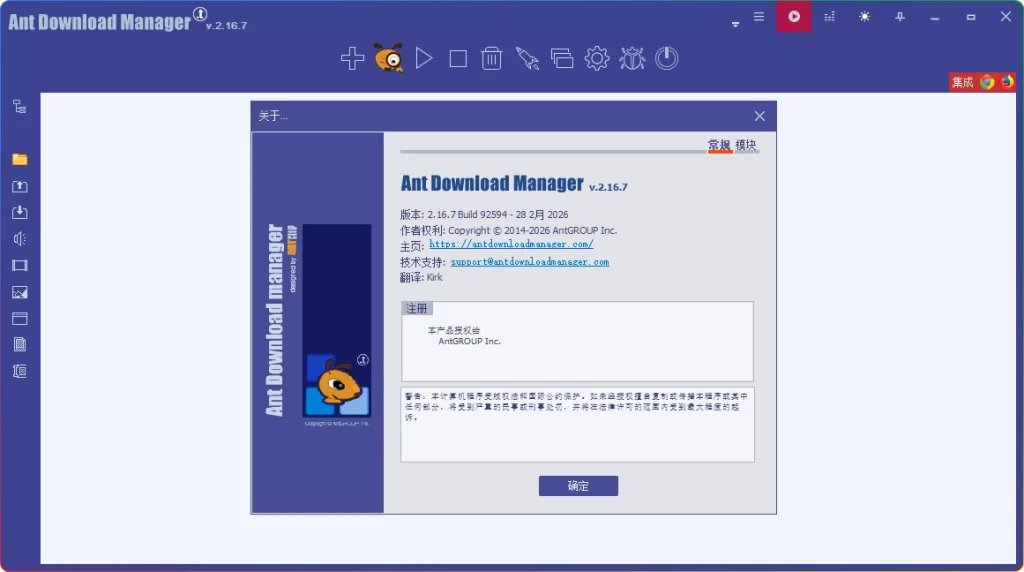Select the video film sidebar category
The width and height of the screenshot is (1024, 572).
pyautogui.click(x=20, y=265)
